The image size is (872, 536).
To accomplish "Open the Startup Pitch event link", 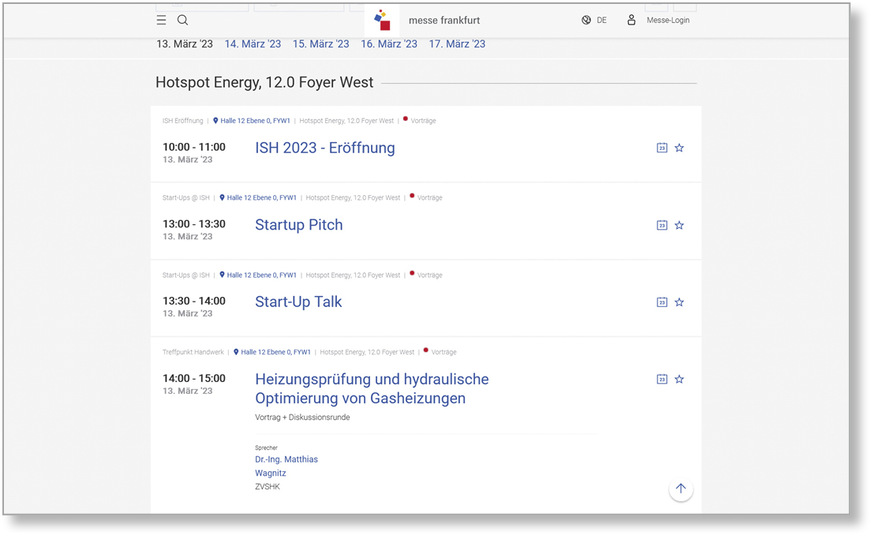I will [298, 225].
